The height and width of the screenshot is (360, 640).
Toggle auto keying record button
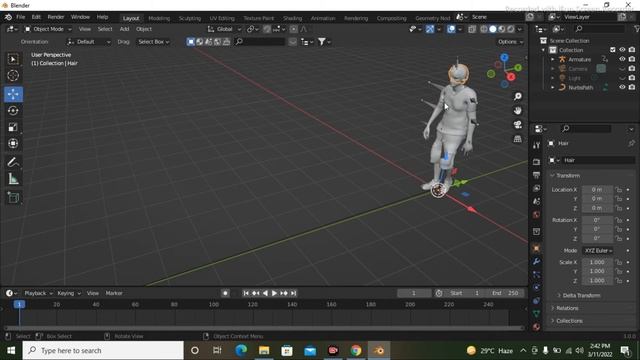point(225,293)
